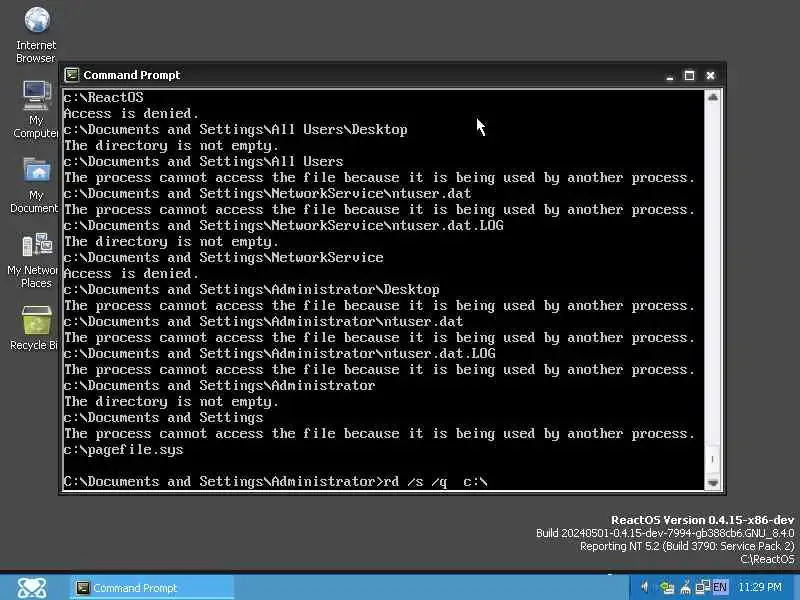The width and height of the screenshot is (800, 600).
Task: Click the Build 20240501 version string
Action: pyautogui.click(x=665, y=533)
